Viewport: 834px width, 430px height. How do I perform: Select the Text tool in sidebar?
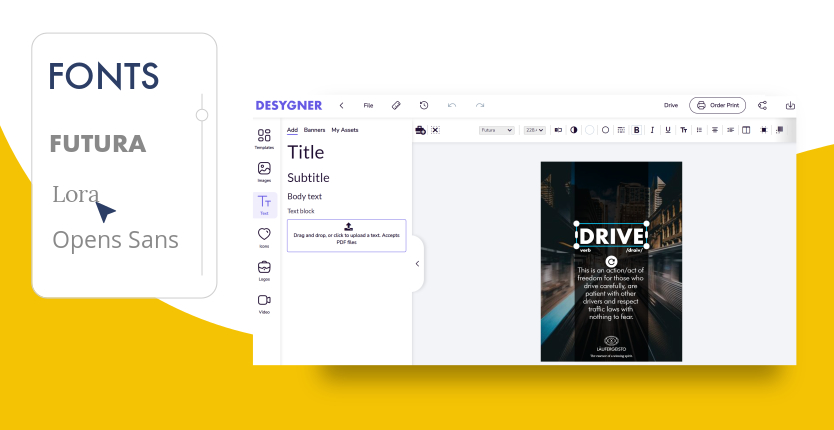click(264, 205)
